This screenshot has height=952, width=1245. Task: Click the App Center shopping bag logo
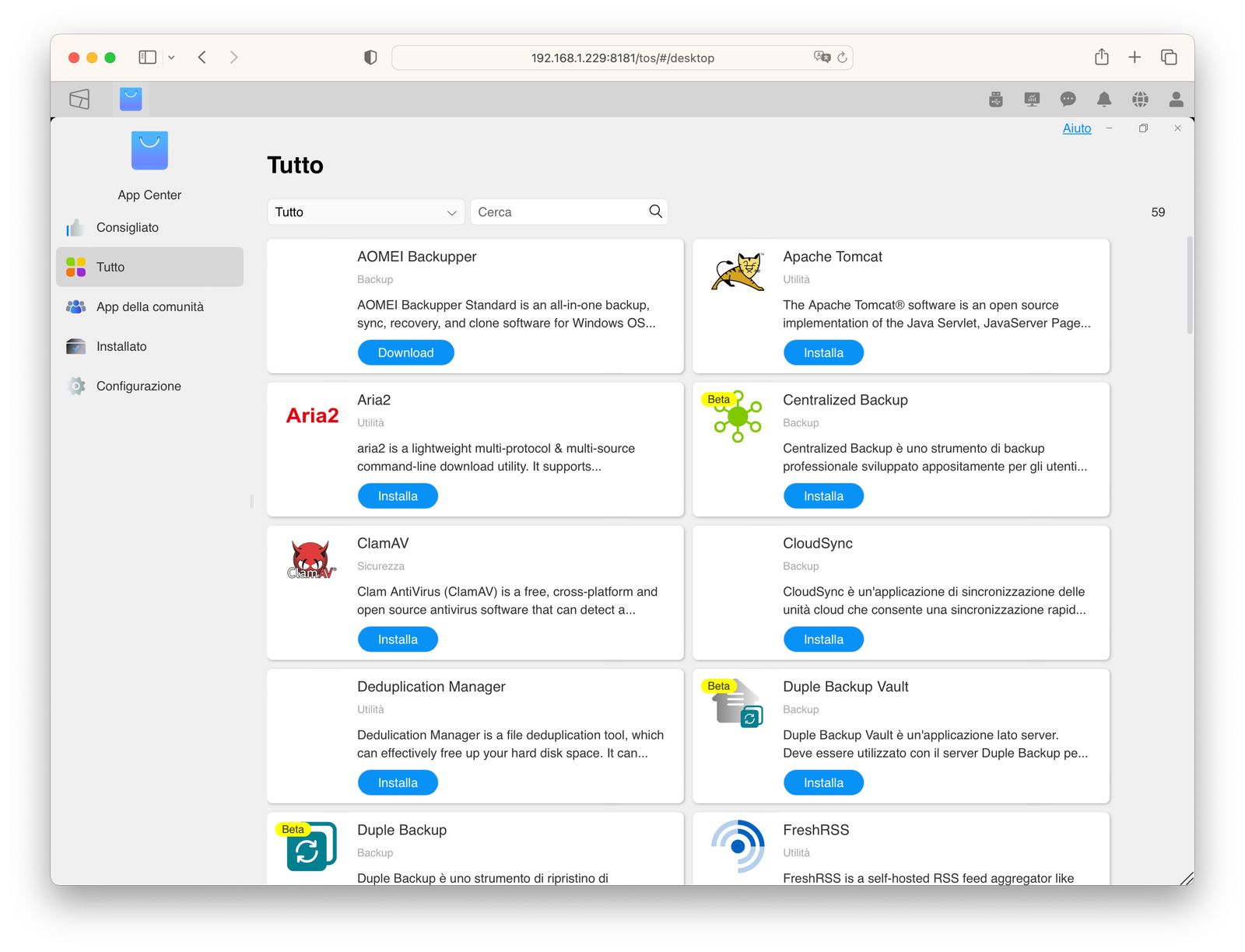(x=149, y=150)
